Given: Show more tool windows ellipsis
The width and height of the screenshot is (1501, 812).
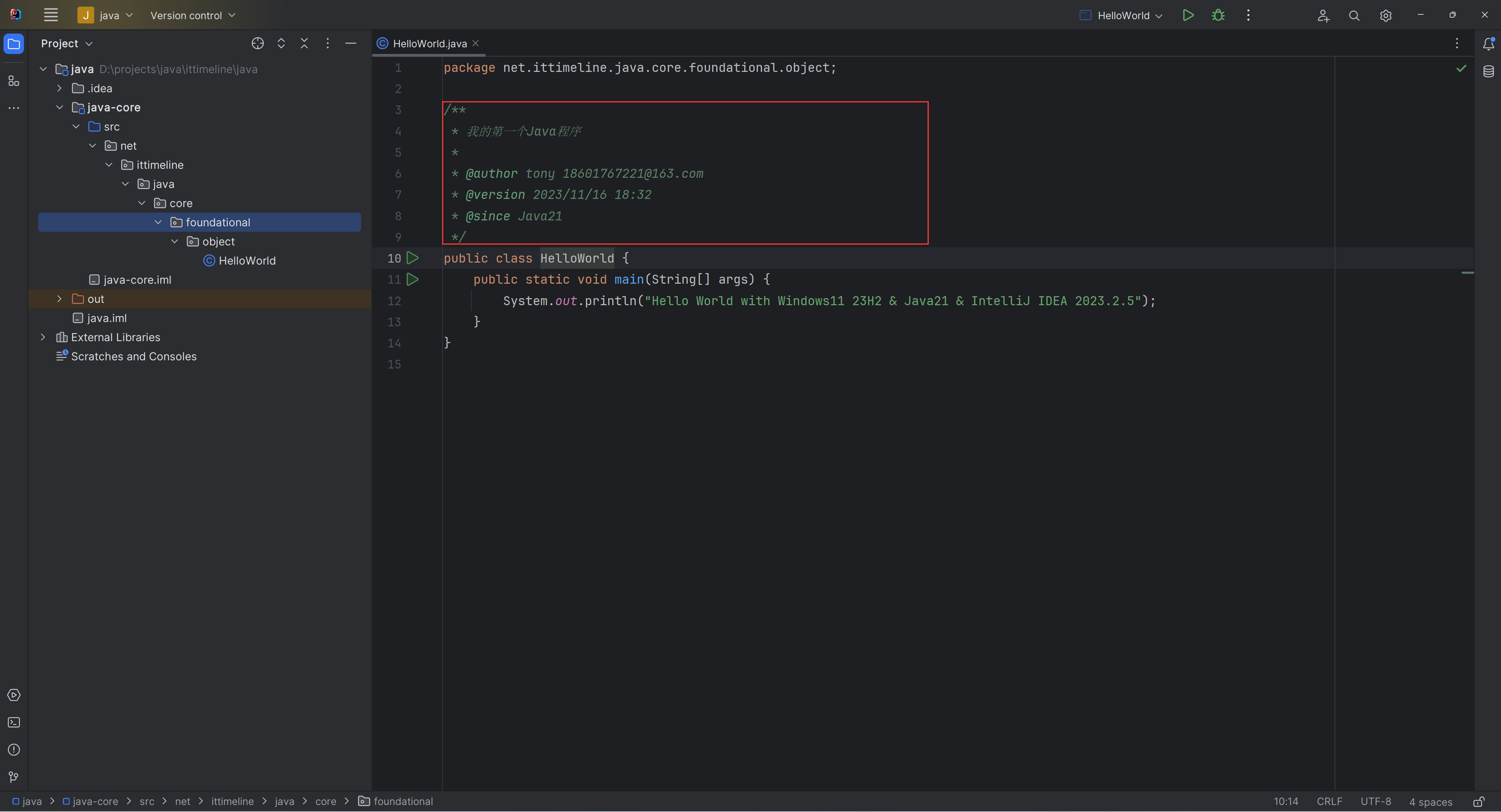Looking at the screenshot, I should (x=14, y=108).
